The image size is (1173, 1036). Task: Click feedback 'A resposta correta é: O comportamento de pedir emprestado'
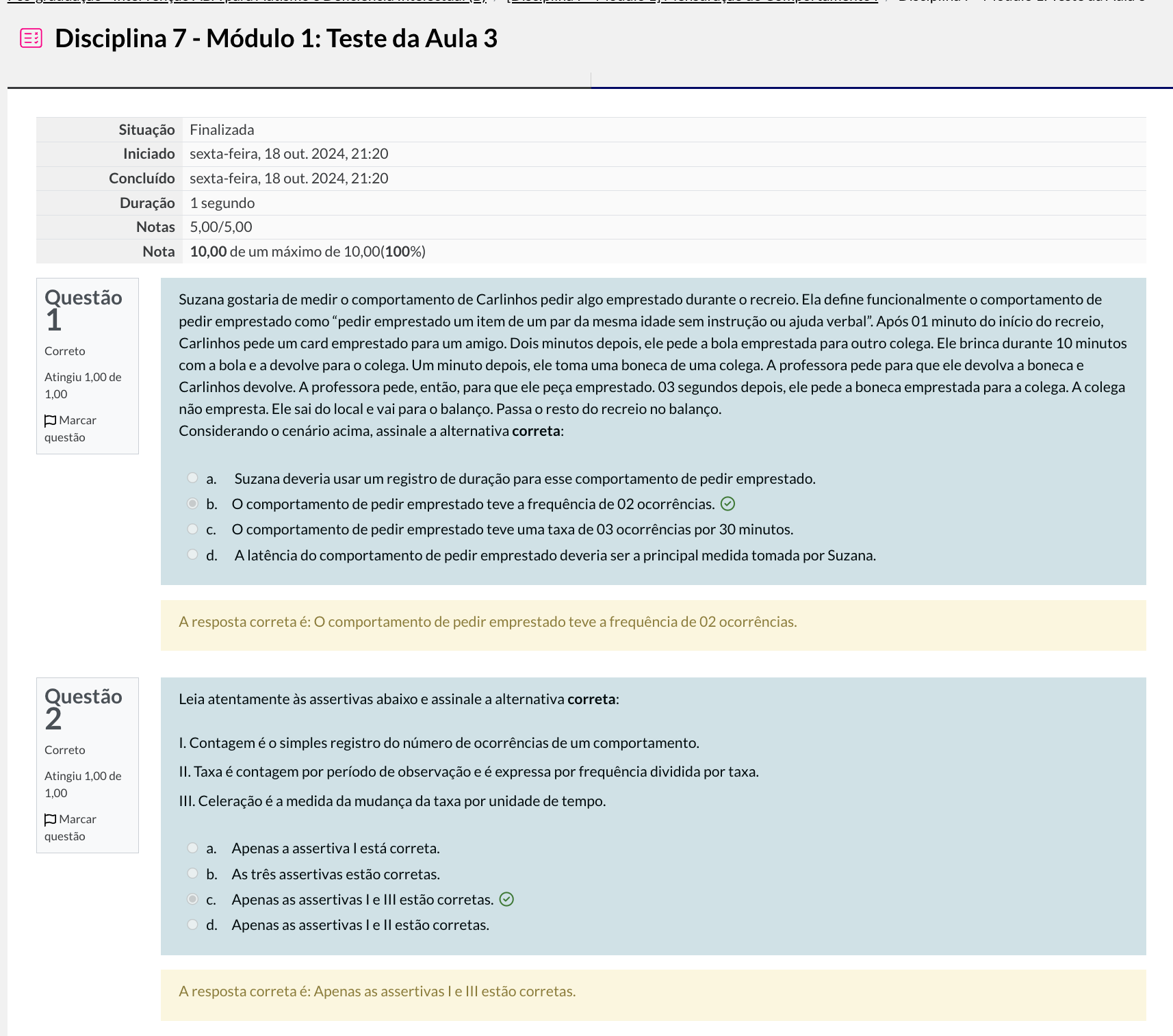click(488, 622)
